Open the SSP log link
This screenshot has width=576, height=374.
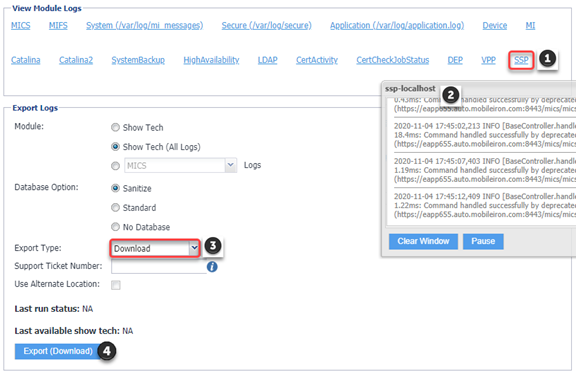pyautogui.click(x=521, y=60)
